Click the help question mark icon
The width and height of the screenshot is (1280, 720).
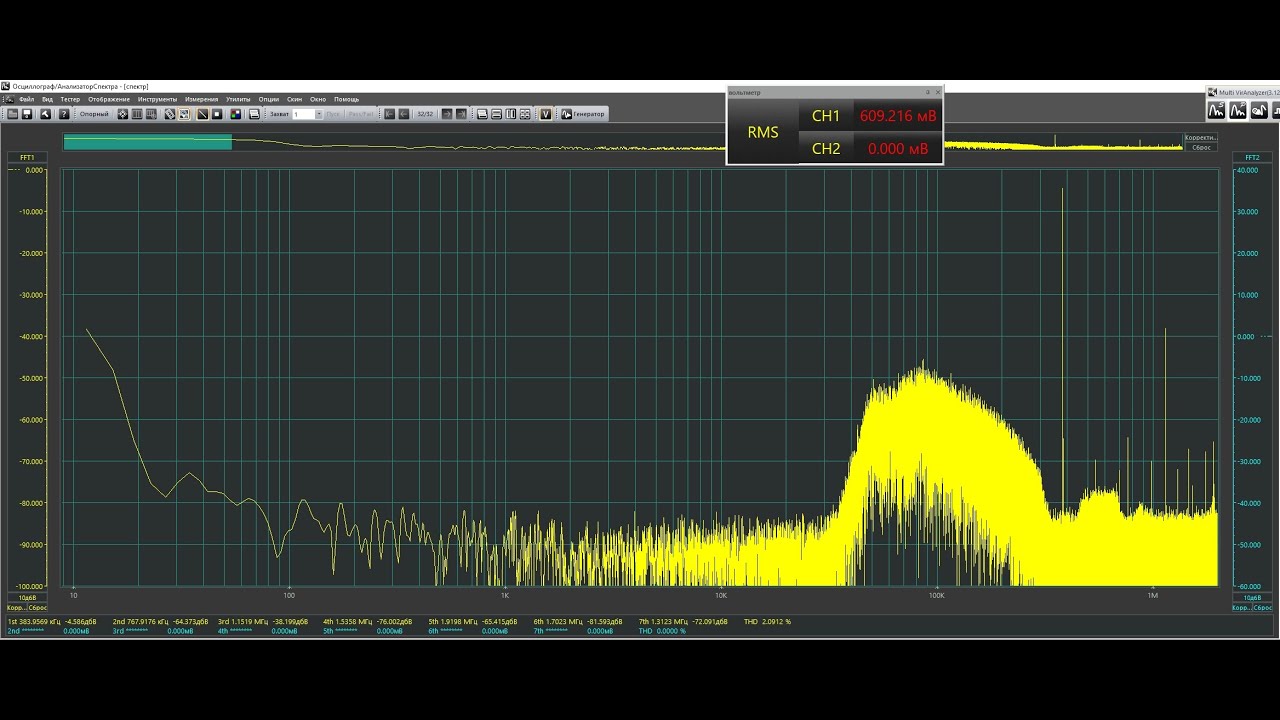[x=63, y=114]
